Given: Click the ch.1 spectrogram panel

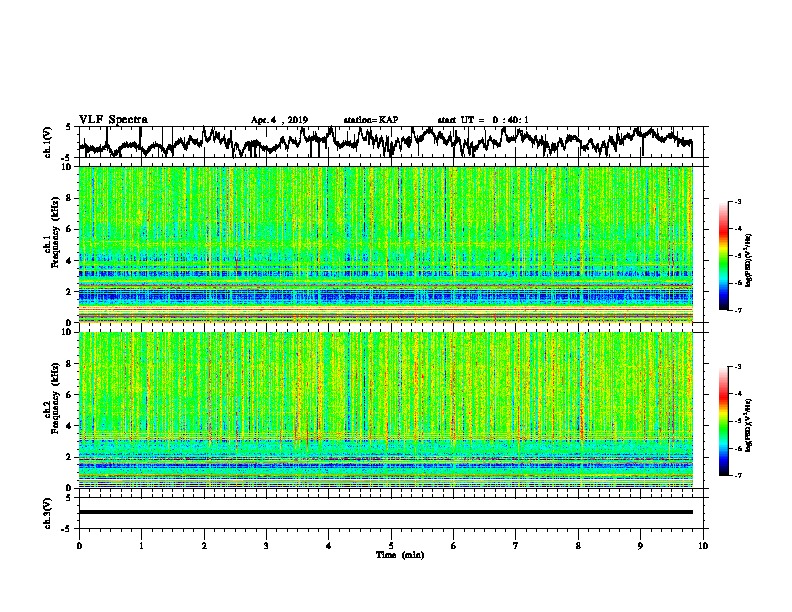Looking at the screenshot, I should pos(386,244).
